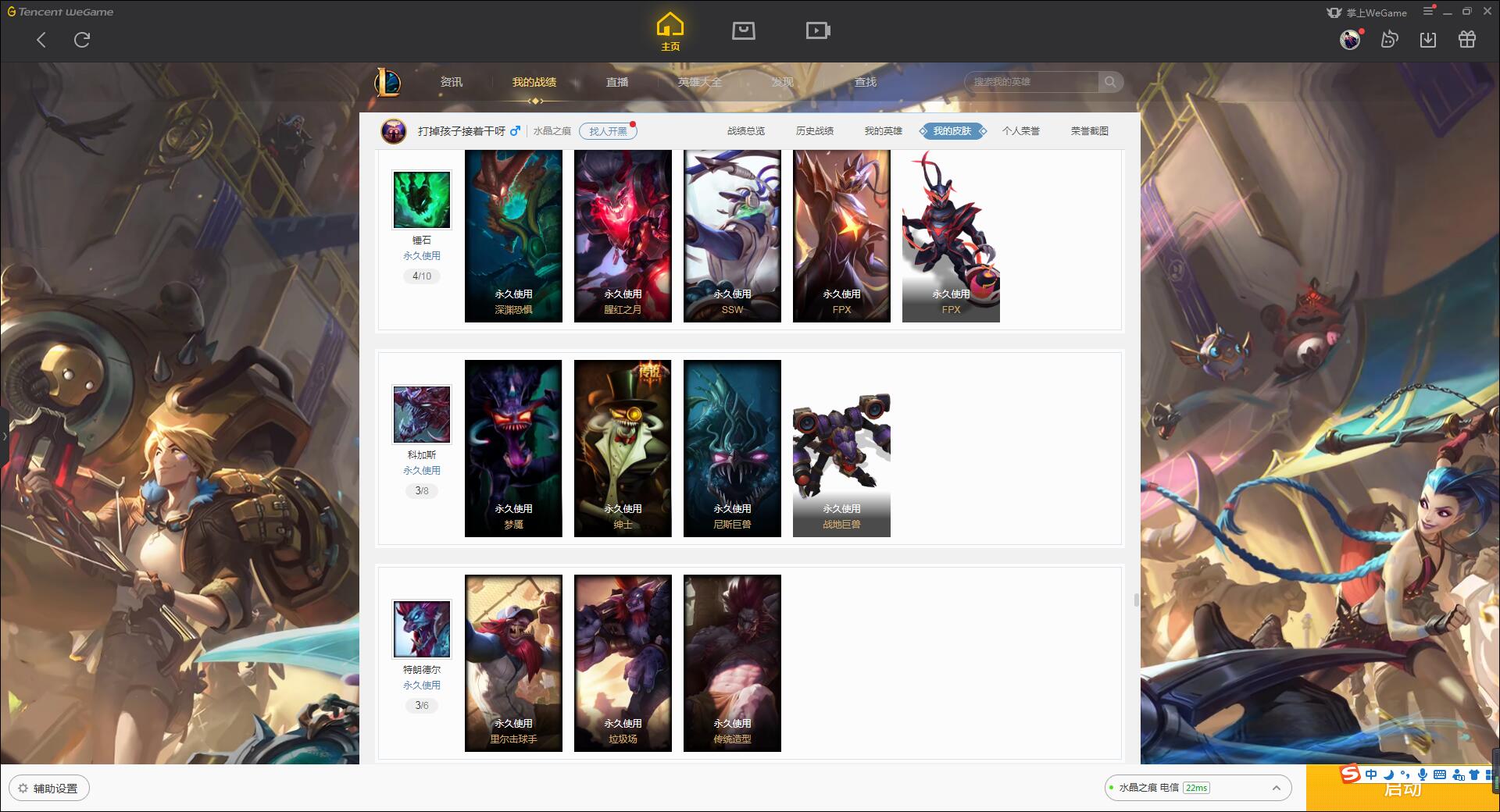This screenshot has width=1500, height=812.
Task: Open the 腥红之月 skin card
Action: [x=623, y=236]
